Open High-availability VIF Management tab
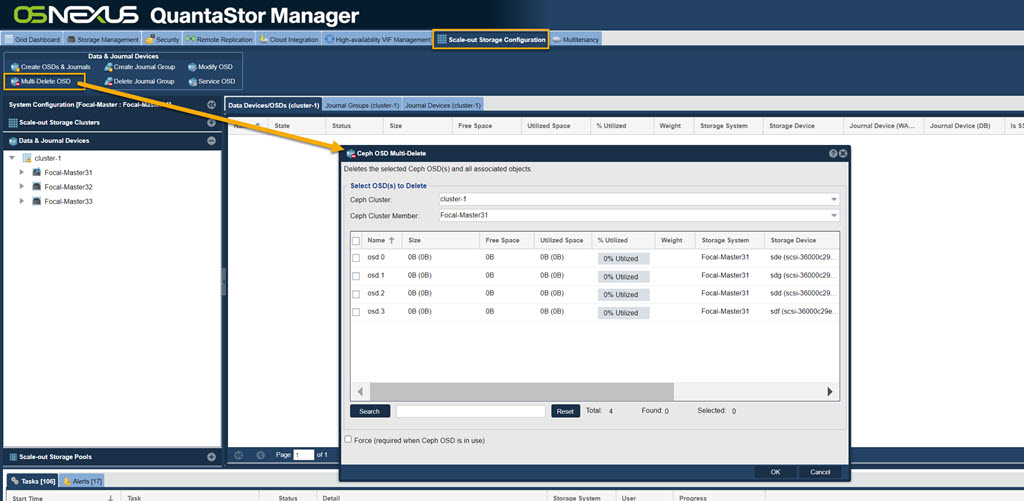The width and height of the screenshot is (1024, 501). pos(377,39)
